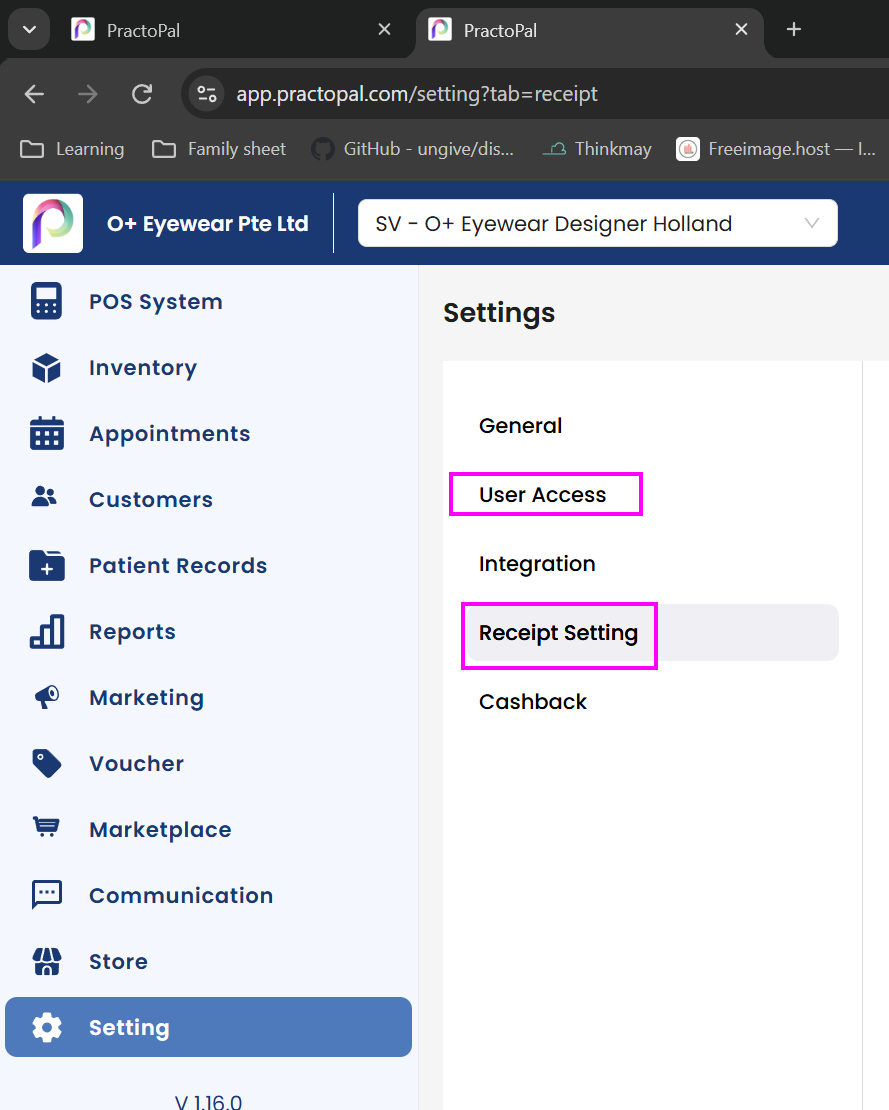Screen dimensions: 889x1110
Task: Close the active PractoPal tab
Action: pyautogui.click(x=741, y=30)
